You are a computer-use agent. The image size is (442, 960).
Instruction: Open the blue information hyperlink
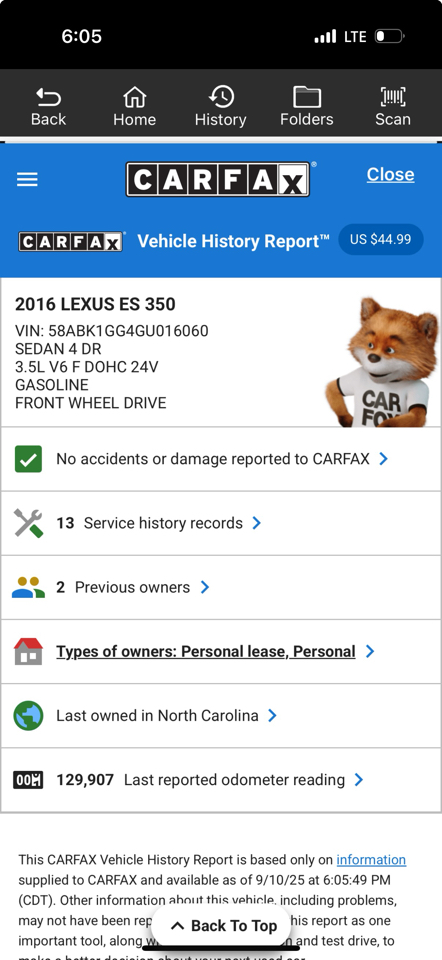coord(371,860)
